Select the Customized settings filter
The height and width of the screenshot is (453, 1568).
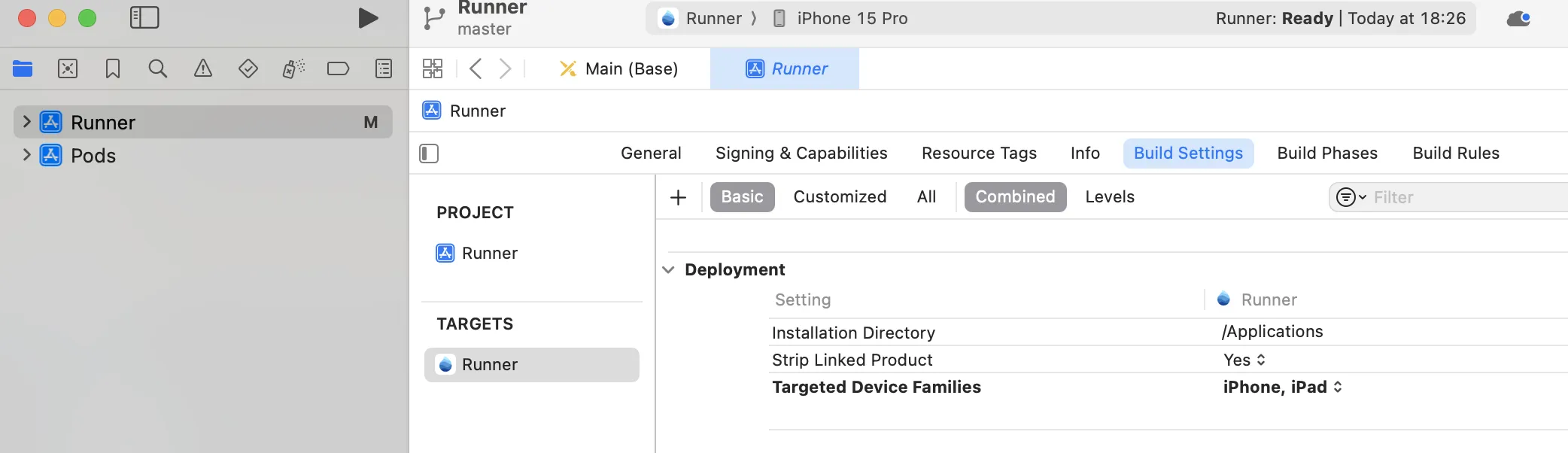point(840,197)
